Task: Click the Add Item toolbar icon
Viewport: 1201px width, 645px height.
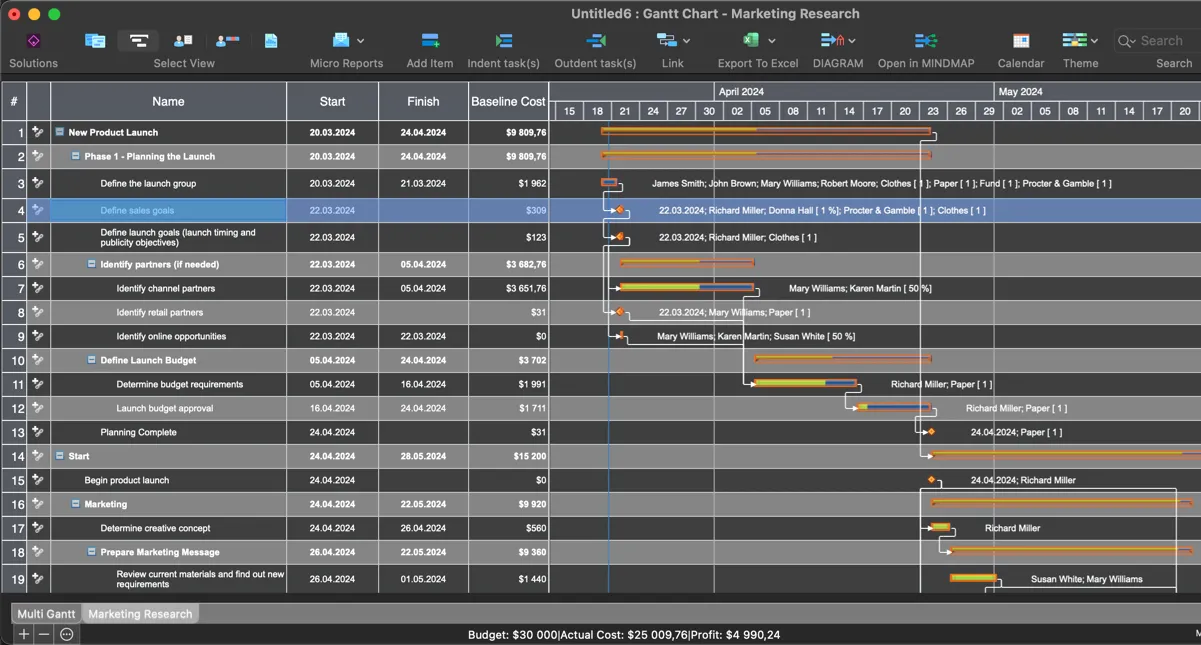Action: coord(430,41)
